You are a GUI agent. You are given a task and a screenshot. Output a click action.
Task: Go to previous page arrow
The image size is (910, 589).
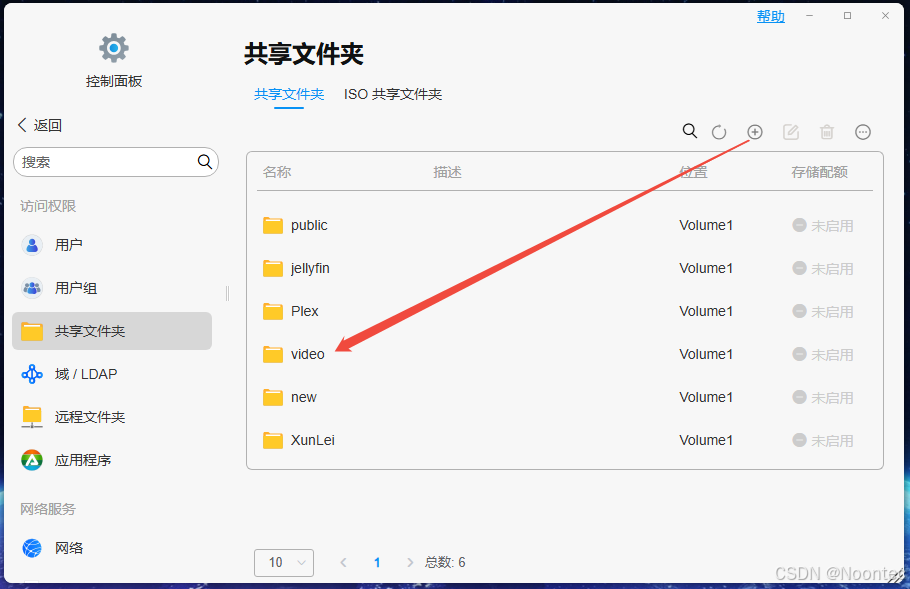344,562
